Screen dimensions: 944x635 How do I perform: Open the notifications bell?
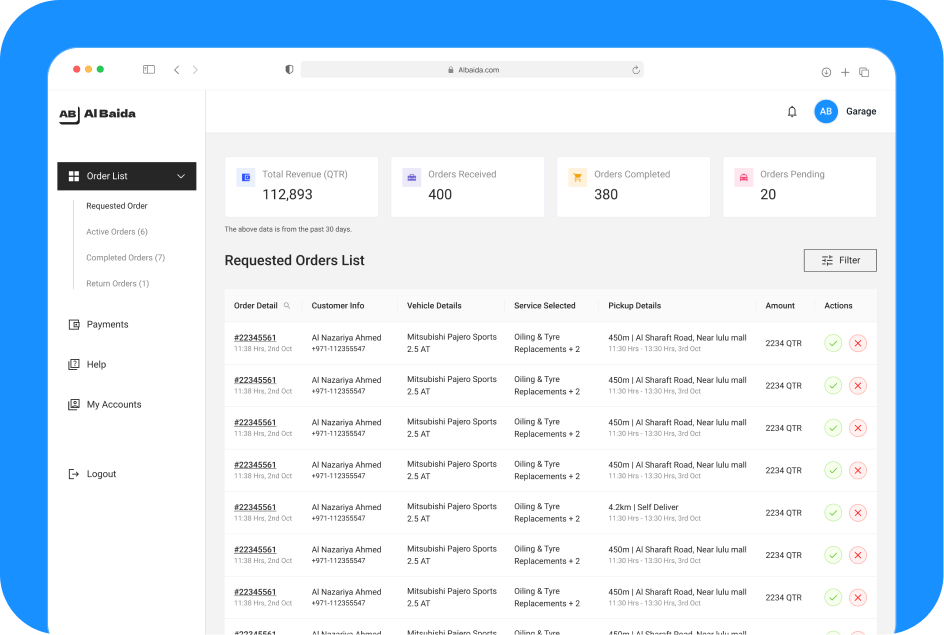(792, 111)
